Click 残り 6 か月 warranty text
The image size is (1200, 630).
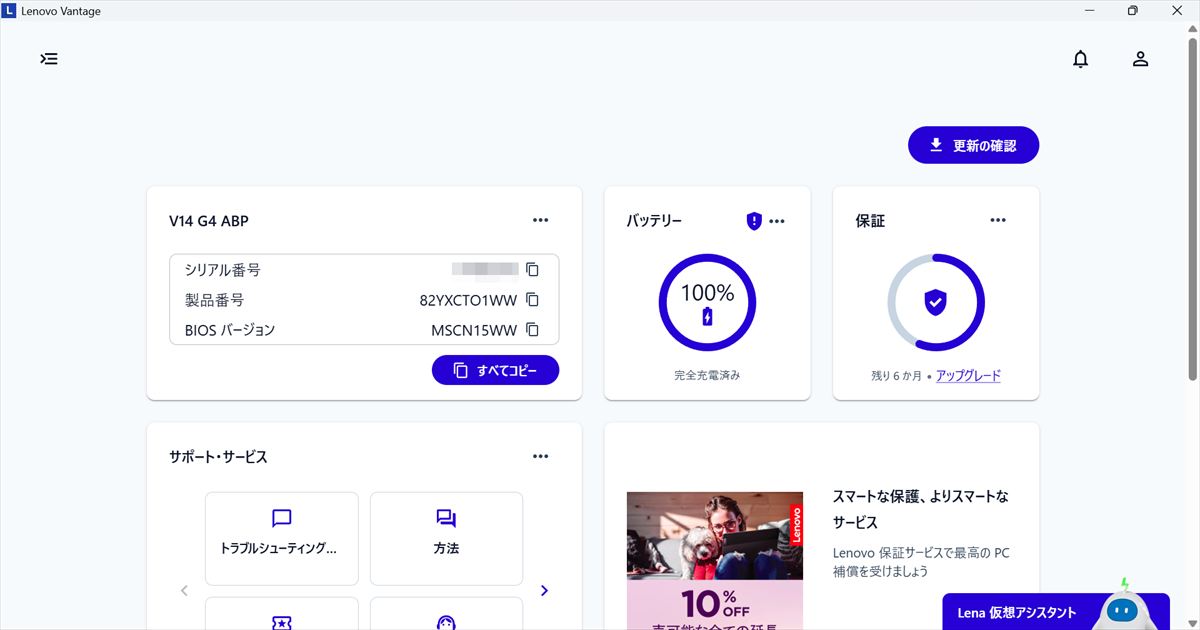[896, 376]
